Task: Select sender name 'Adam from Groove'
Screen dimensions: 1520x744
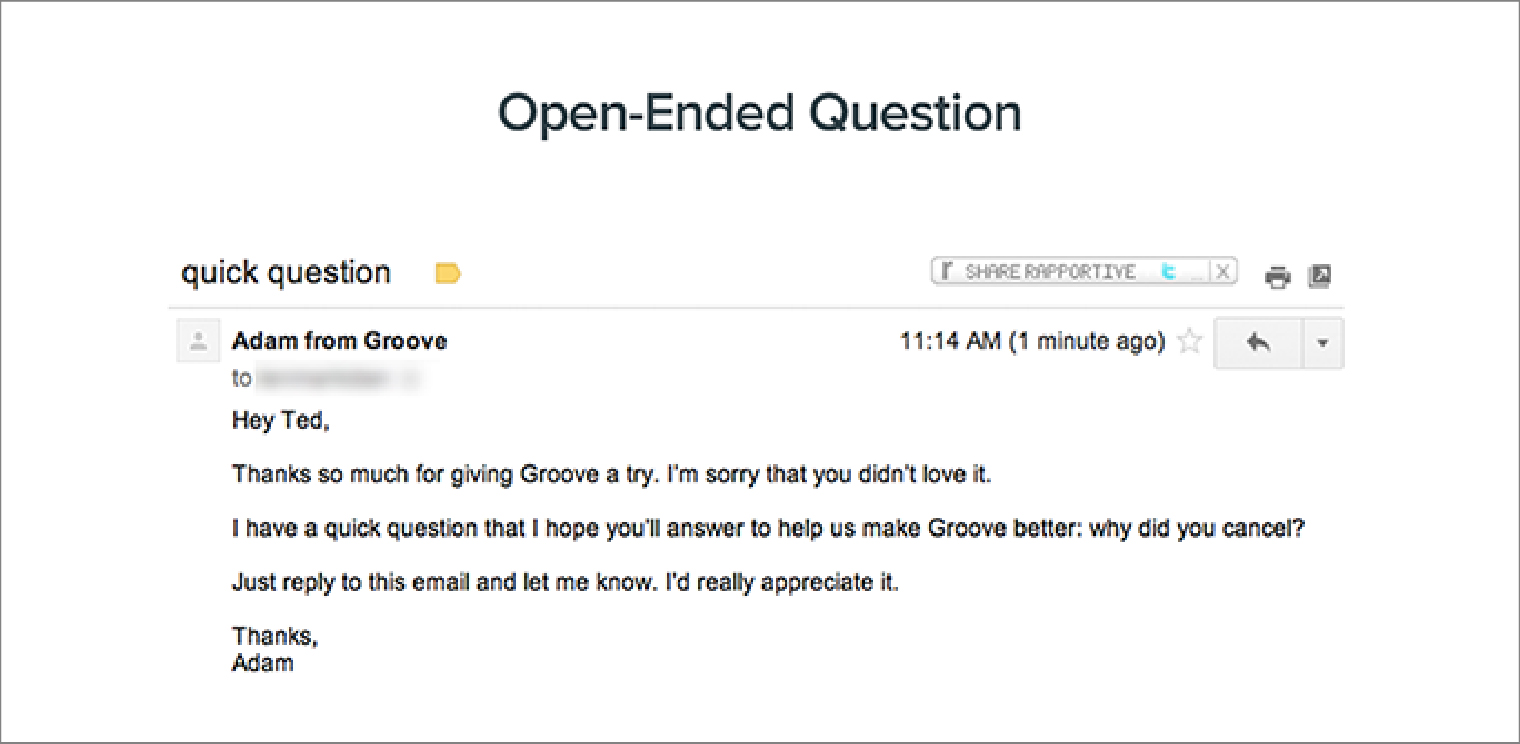Action: click(339, 341)
